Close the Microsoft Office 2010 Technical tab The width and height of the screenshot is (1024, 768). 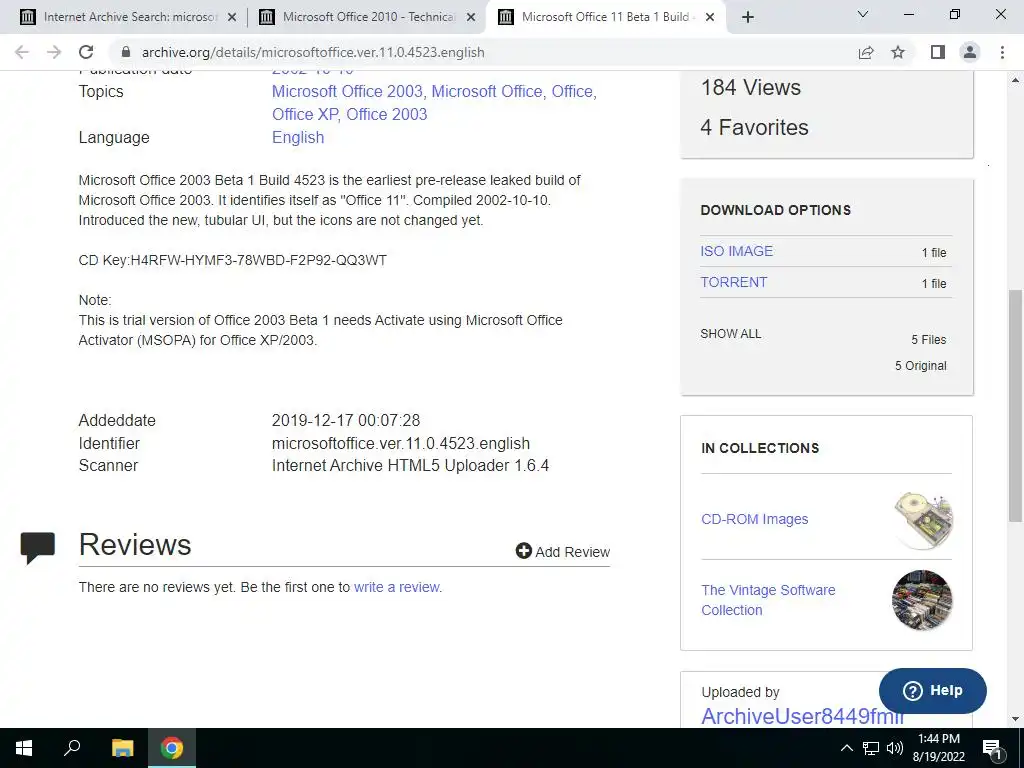pos(471,18)
